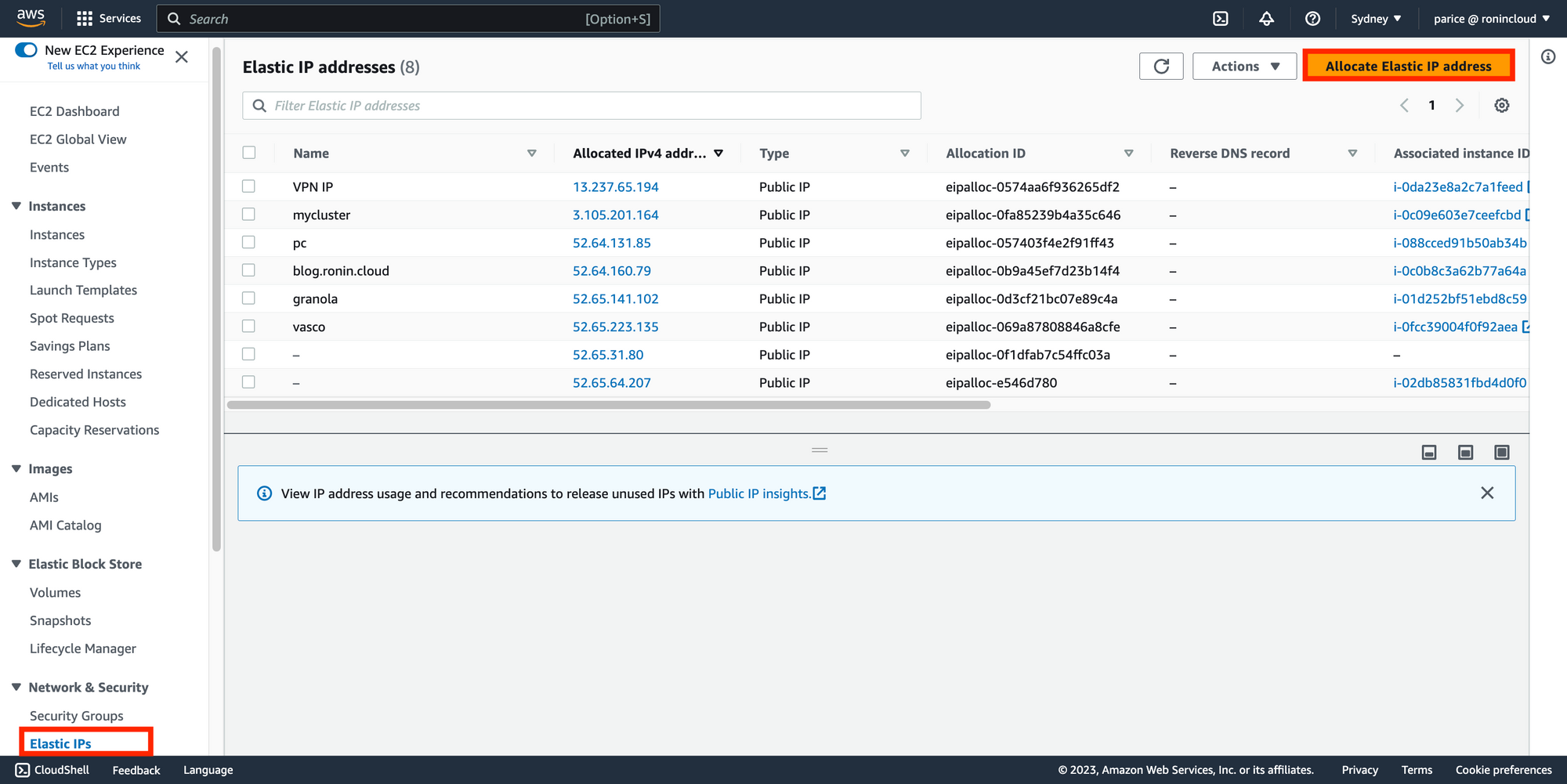The height and width of the screenshot is (784, 1567).
Task: Check the mycluster row
Action: [x=248, y=214]
